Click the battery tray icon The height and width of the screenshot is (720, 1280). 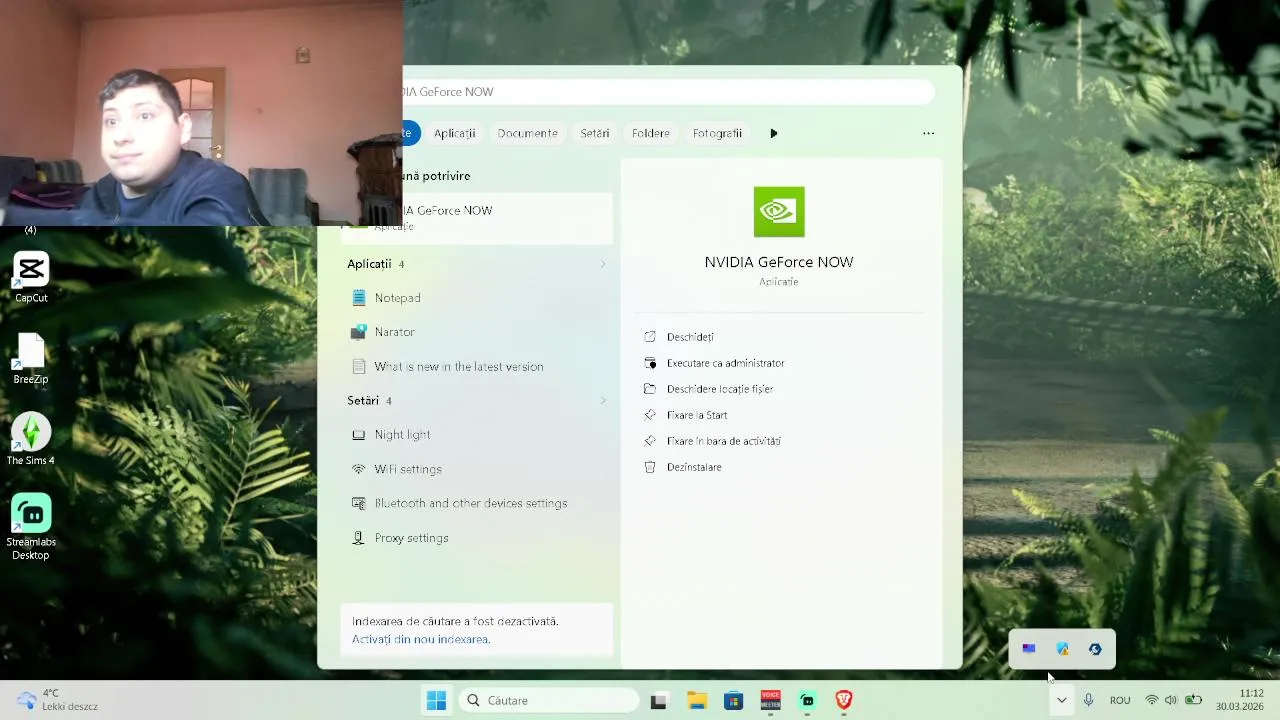1193,701
